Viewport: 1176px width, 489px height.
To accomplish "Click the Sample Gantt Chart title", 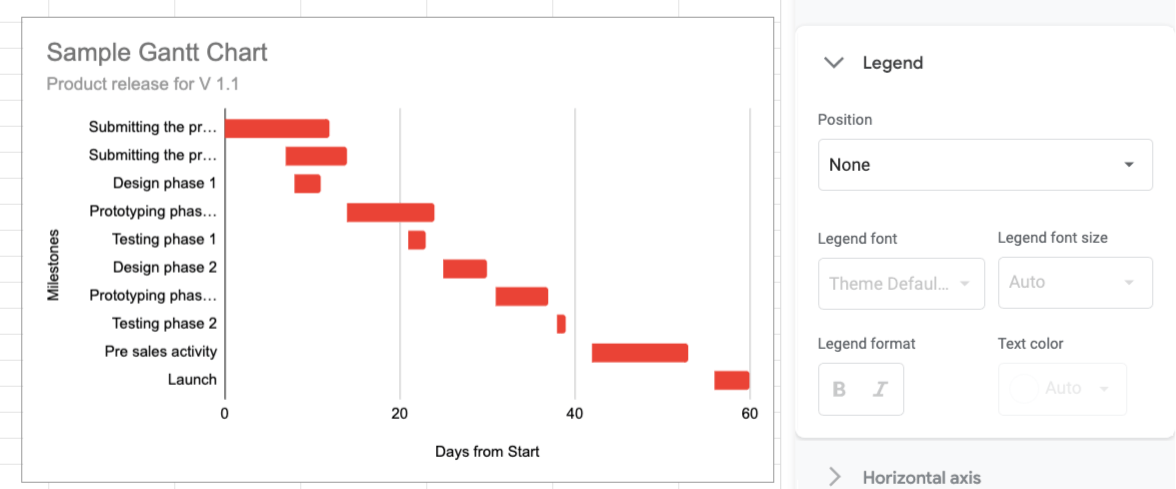I will point(157,52).
